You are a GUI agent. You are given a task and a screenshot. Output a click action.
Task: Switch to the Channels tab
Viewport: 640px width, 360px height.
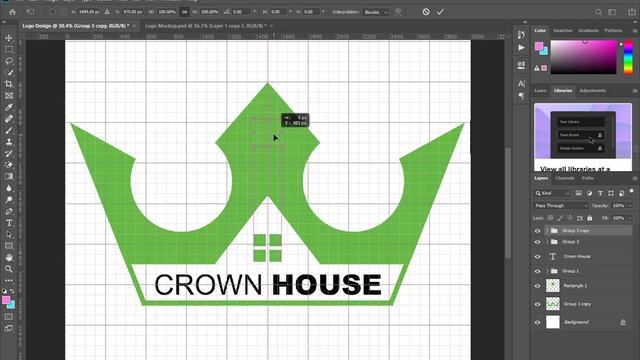(565, 178)
